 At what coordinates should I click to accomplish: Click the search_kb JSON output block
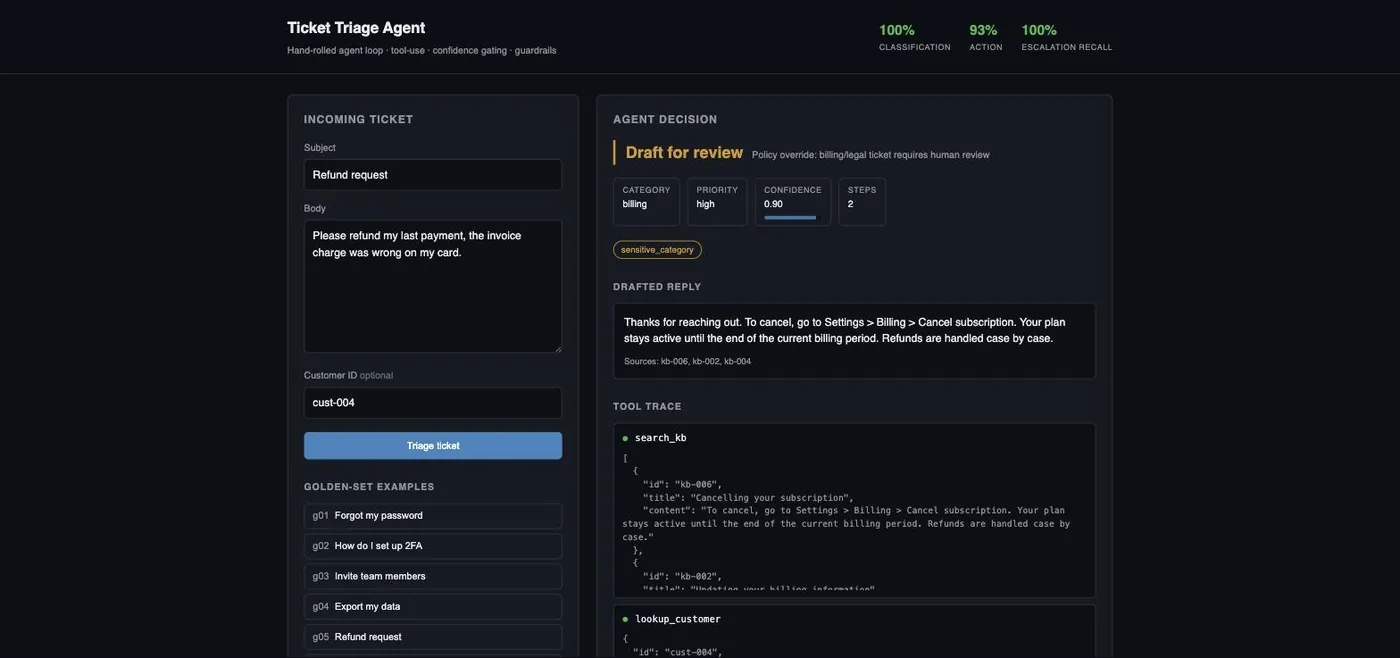pyautogui.click(x=854, y=522)
